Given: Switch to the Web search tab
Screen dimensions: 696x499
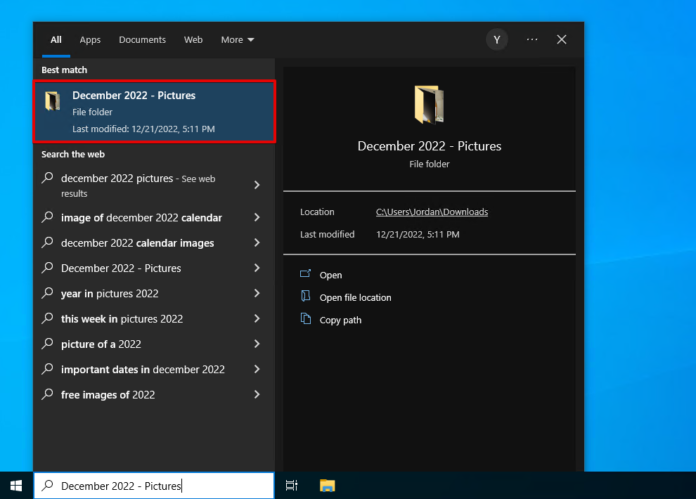Looking at the screenshot, I should coord(193,40).
